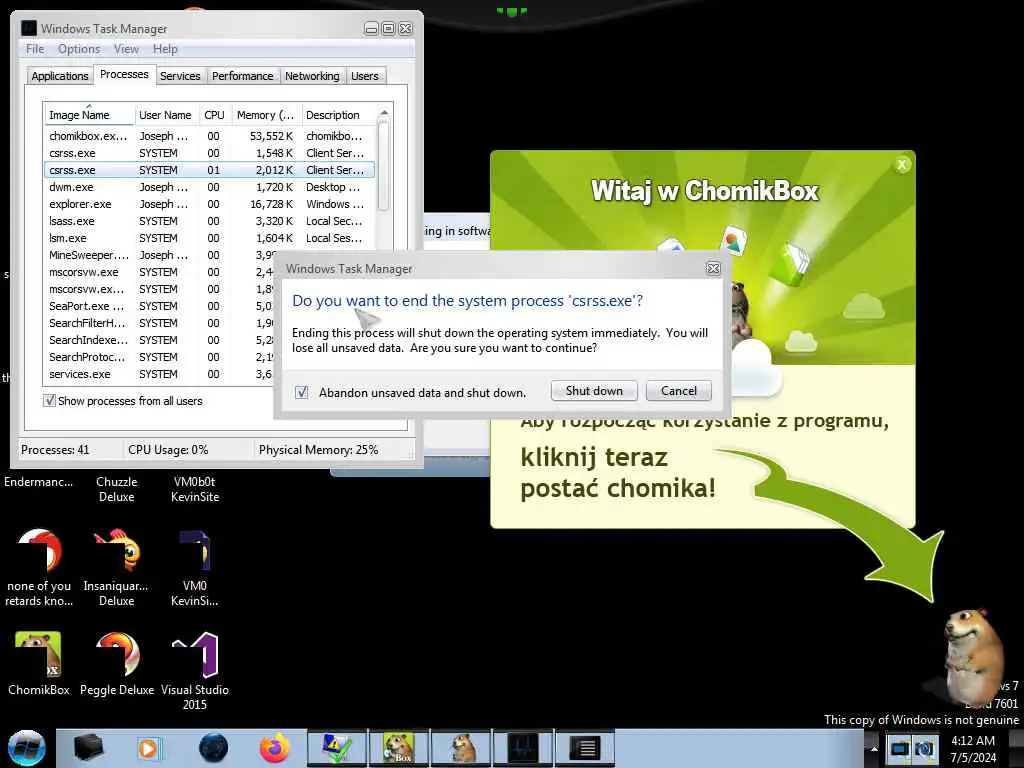The width and height of the screenshot is (1024, 768).
Task: Select the MineSweeper process row
Action: [x=159, y=255]
